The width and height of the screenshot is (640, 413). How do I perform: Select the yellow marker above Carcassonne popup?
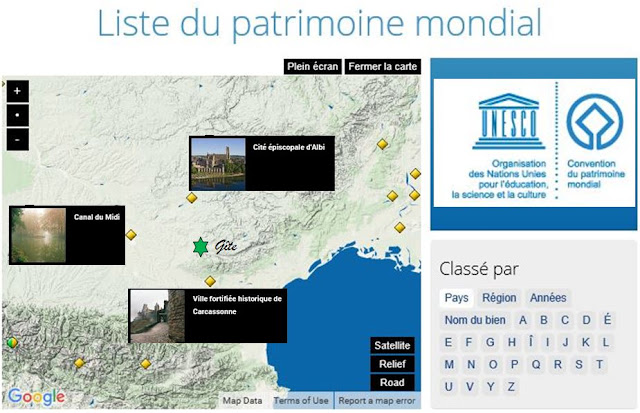point(210,281)
